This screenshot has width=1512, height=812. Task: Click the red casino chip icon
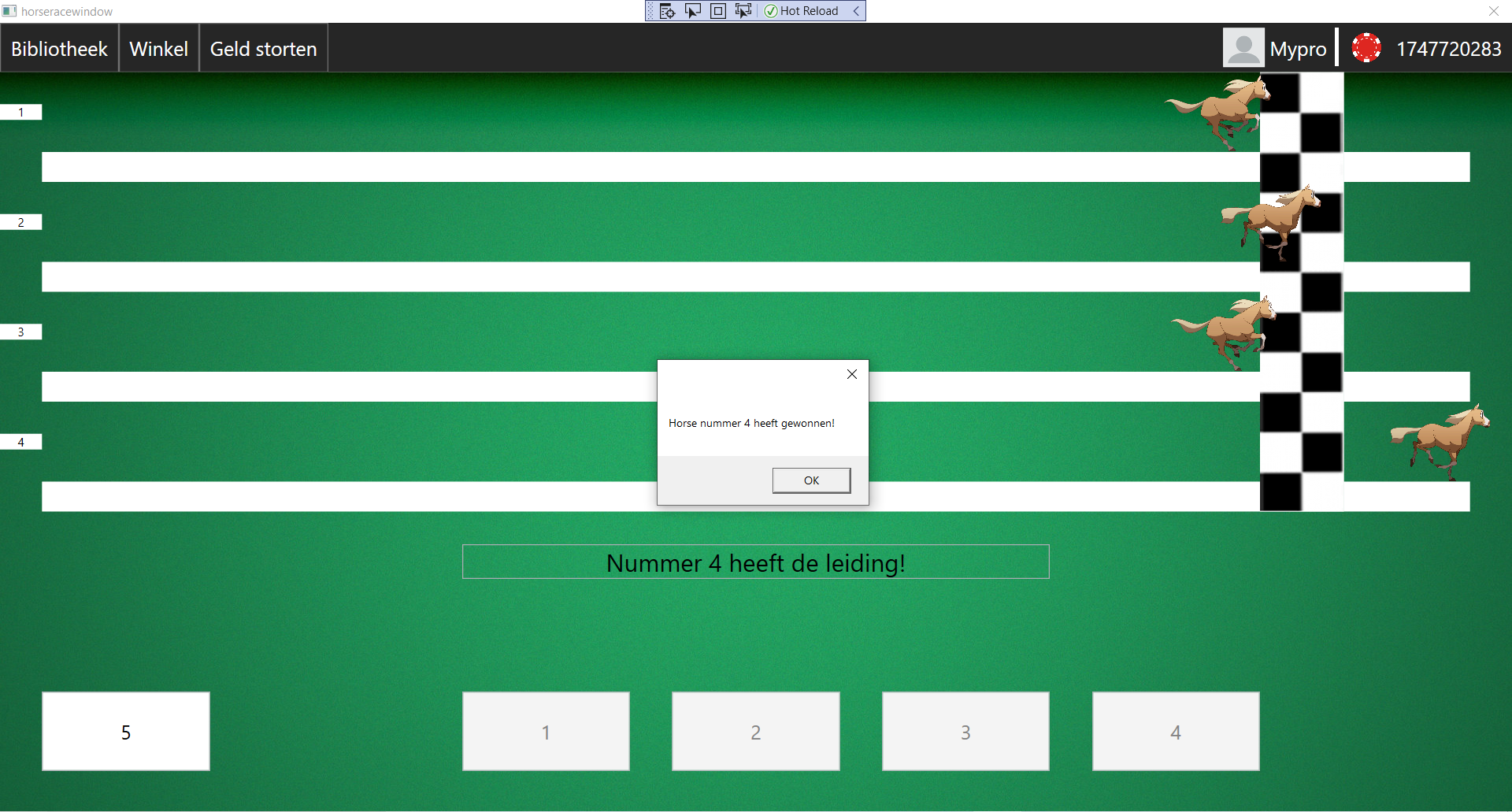(x=1366, y=48)
